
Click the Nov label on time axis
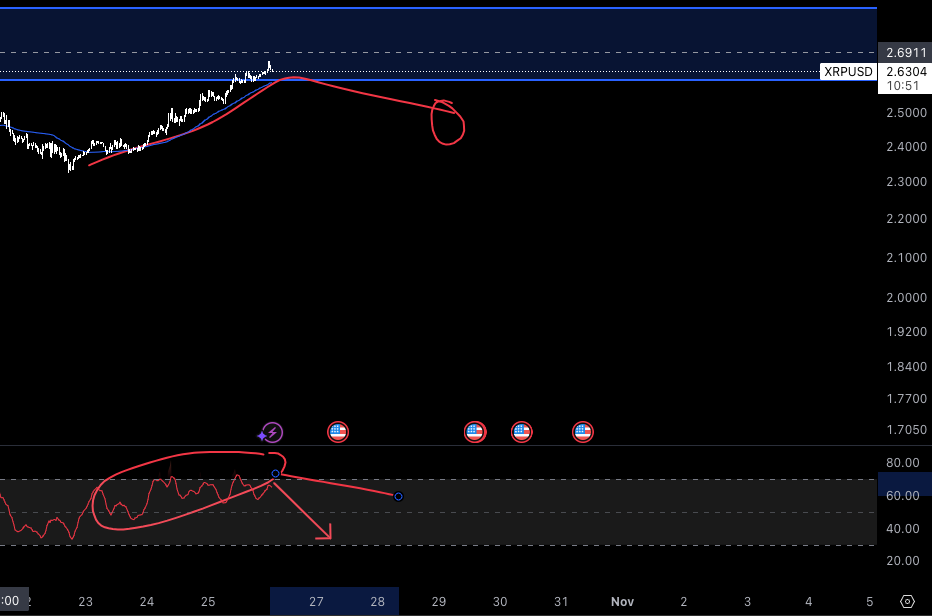click(622, 601)
